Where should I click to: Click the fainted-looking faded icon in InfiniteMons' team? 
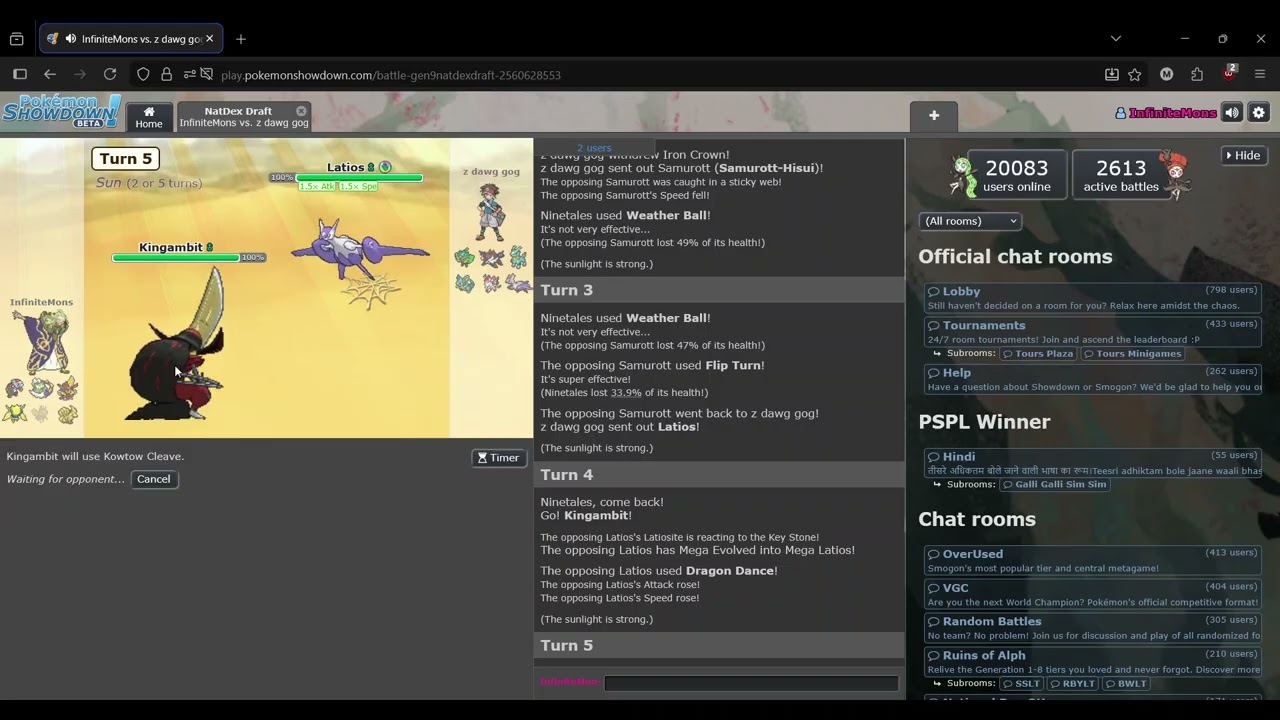click(41, 412)
